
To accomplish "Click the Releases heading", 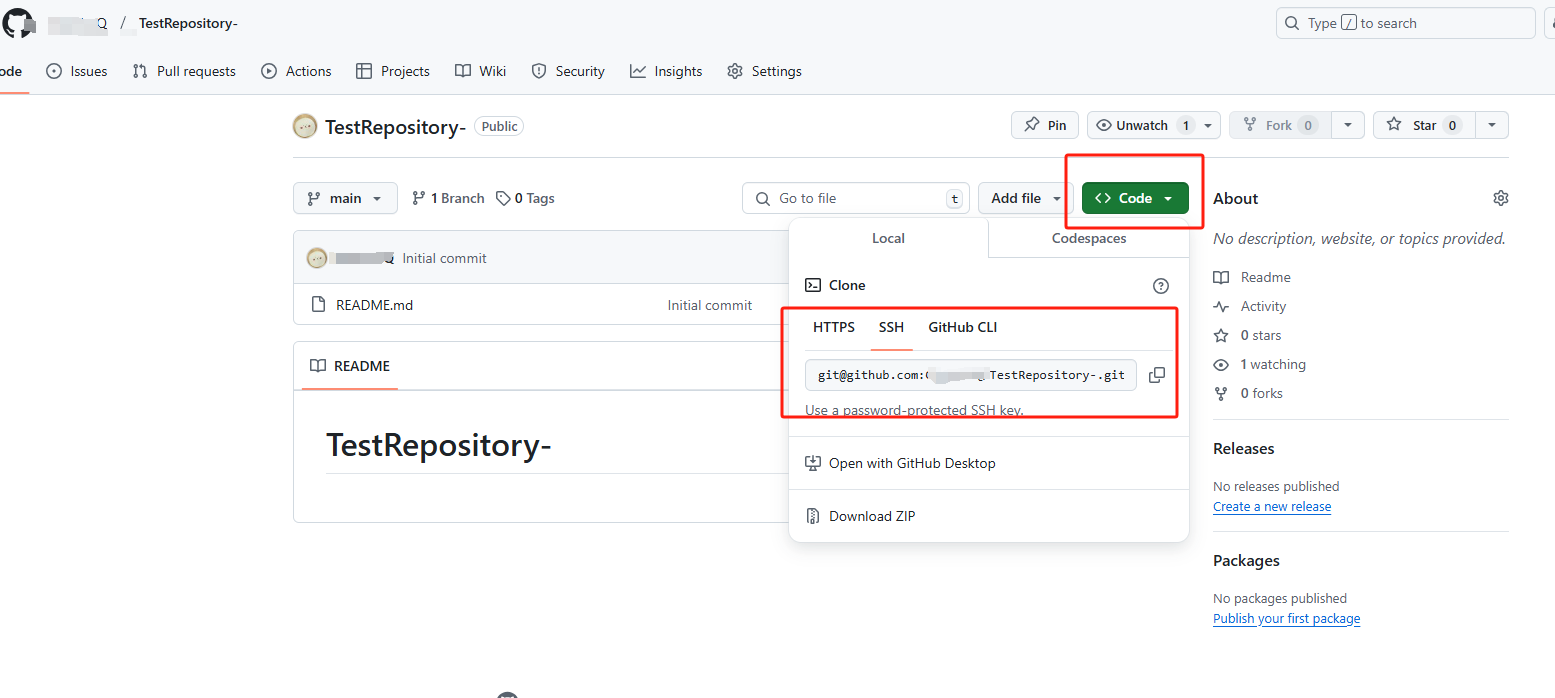I will [x=1244, y=448].
